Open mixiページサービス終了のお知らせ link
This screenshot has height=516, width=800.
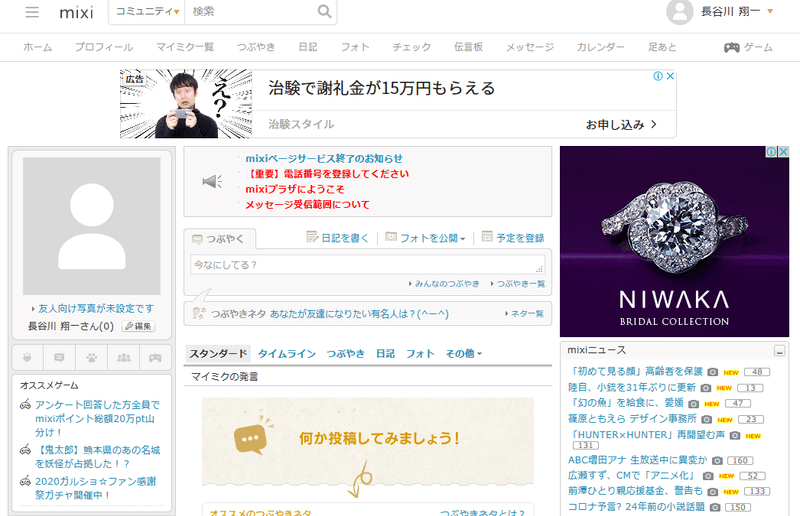click(x=323, y=159)
